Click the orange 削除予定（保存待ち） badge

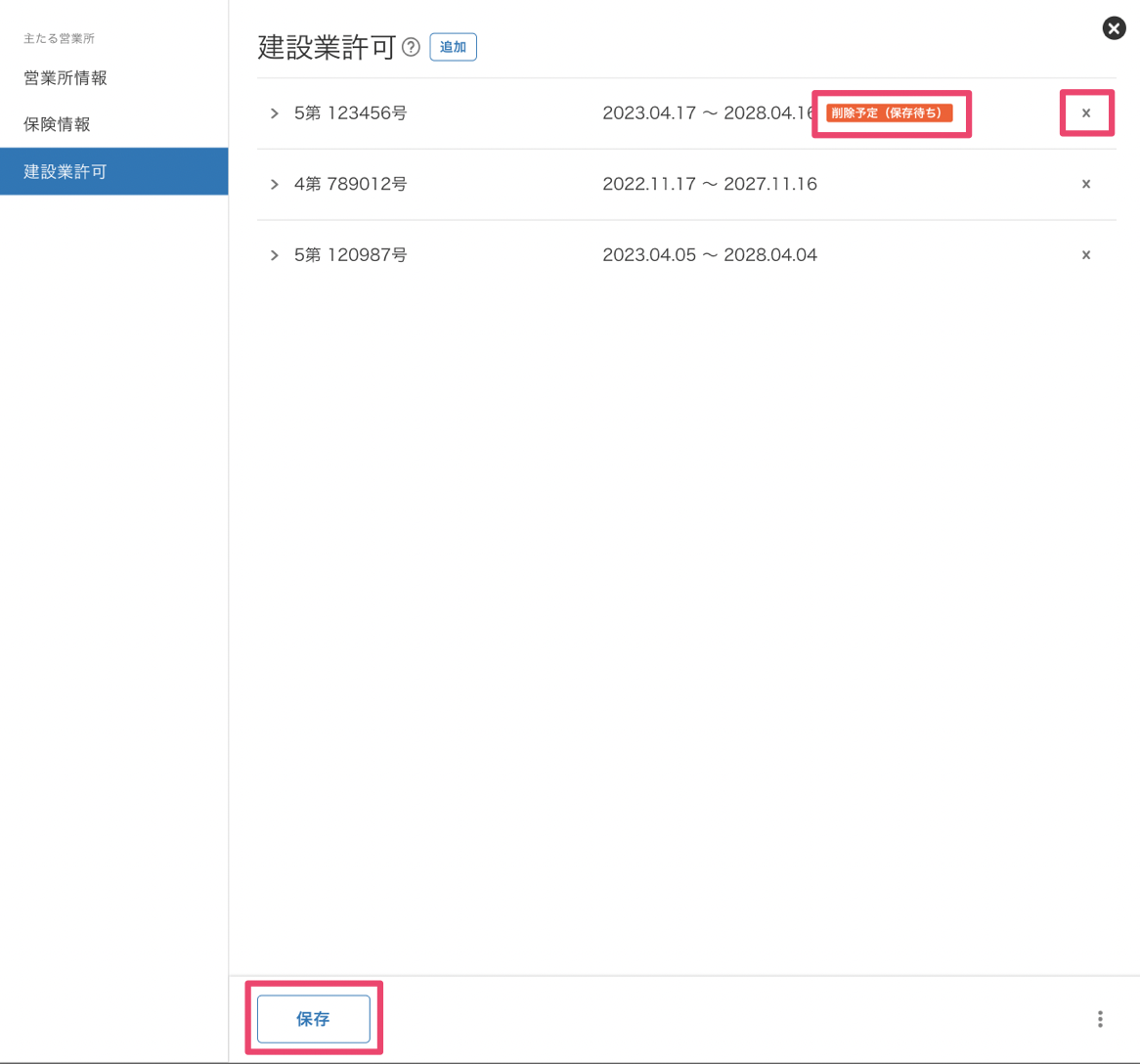click(889, 113)
